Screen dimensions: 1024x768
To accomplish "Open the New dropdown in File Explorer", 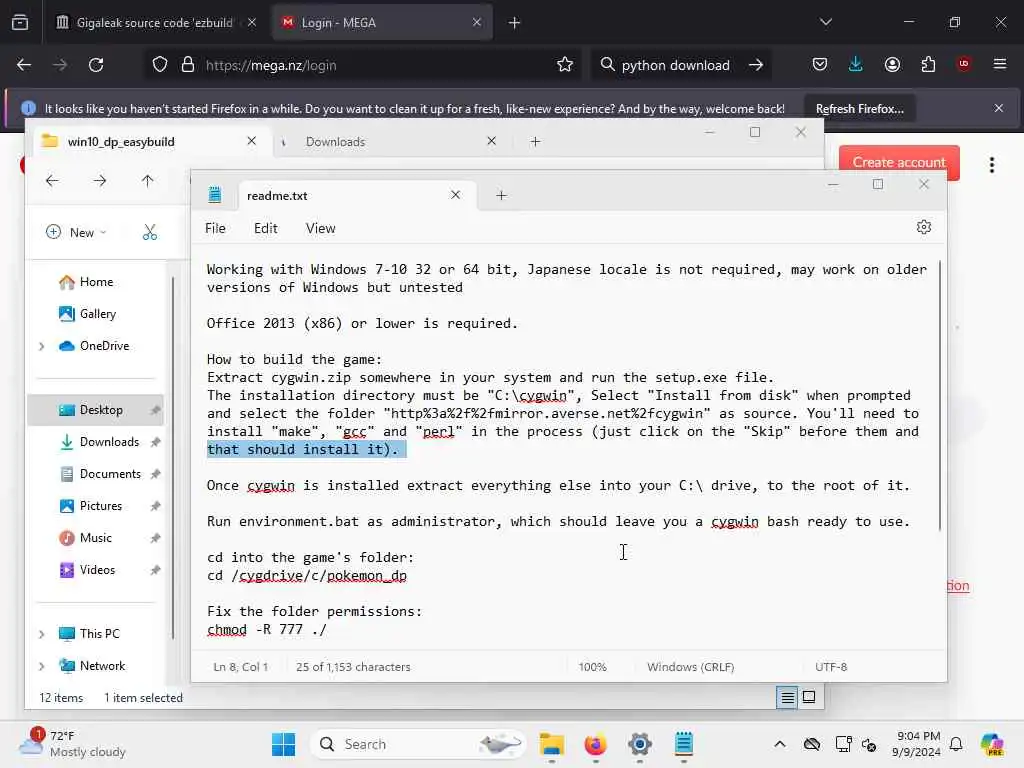I will [76, 232].
